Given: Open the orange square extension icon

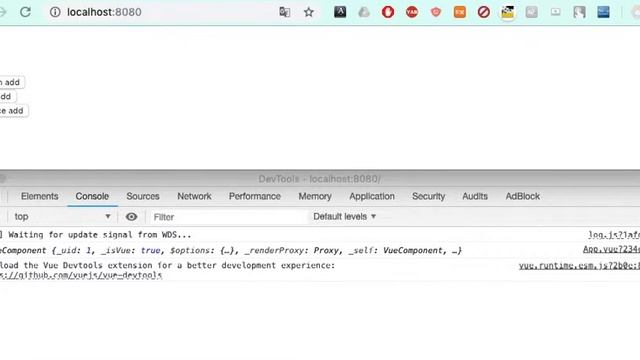Looking at the screenshot, I should pos(460,12).
